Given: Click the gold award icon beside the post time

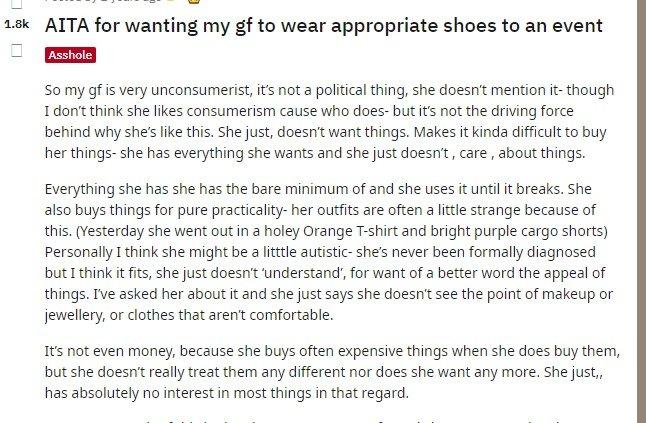Looking at the screenshot, I should tap(194, 1).
